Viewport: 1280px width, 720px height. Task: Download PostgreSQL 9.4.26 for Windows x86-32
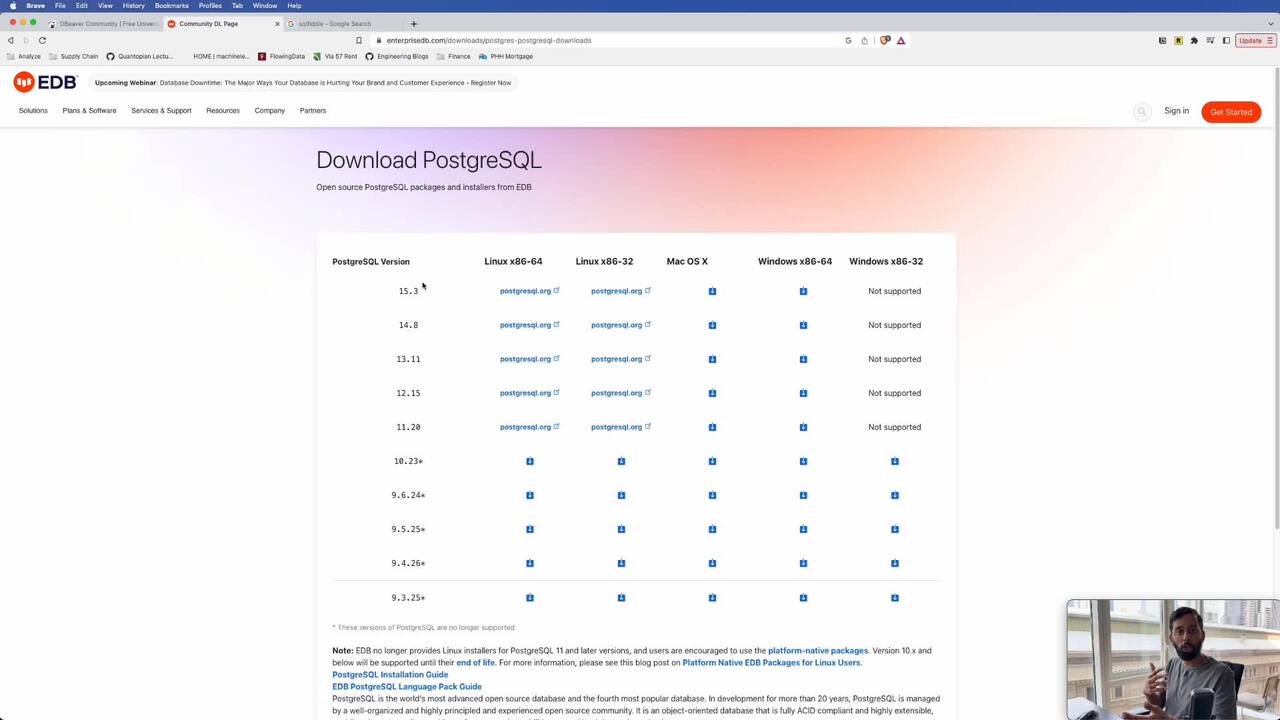click(x=895, y=563)
